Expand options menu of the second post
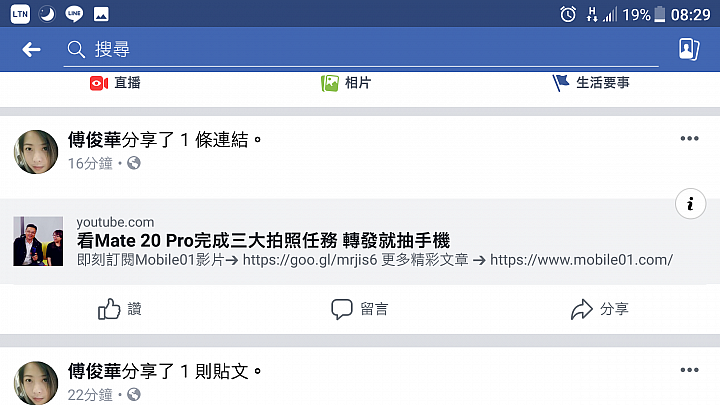 [689, 370]
